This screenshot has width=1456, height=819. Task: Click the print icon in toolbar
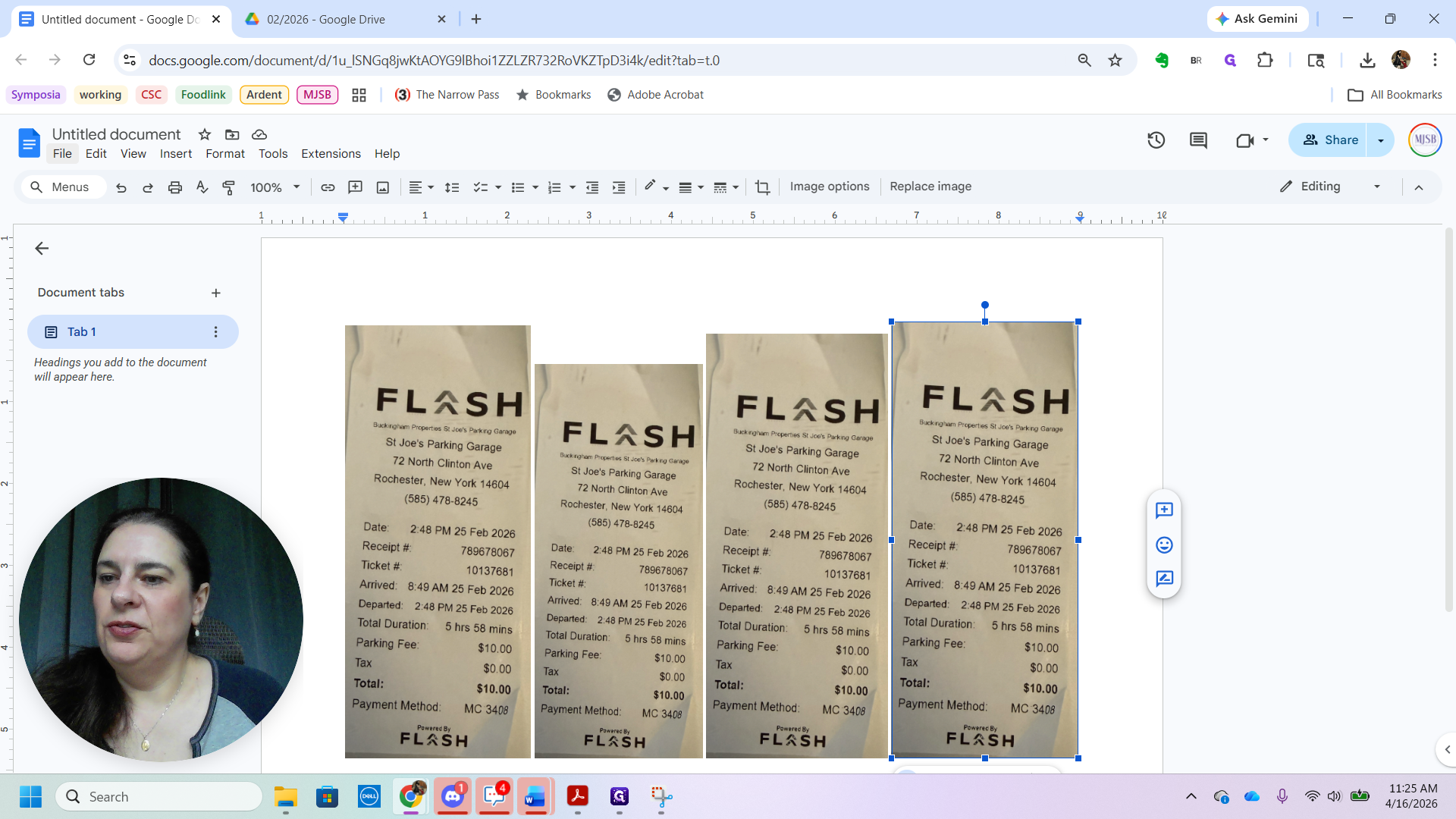175,187
